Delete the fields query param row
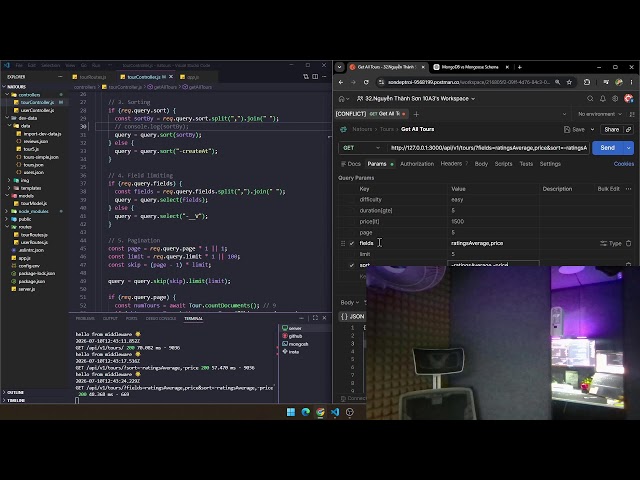 tap(629, 243)
